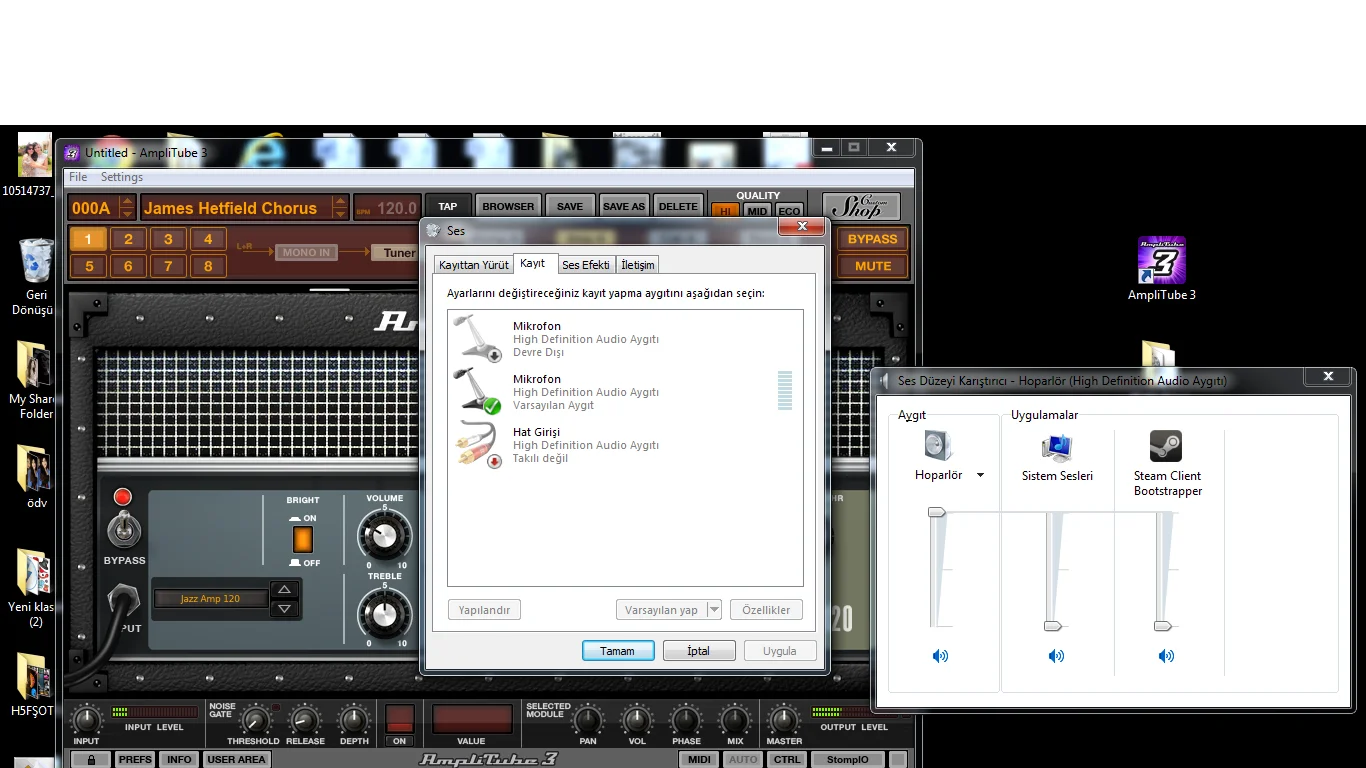Click the VOL knob in selected module
Viewport: 1366px width, 768px height.
[637, 720]
